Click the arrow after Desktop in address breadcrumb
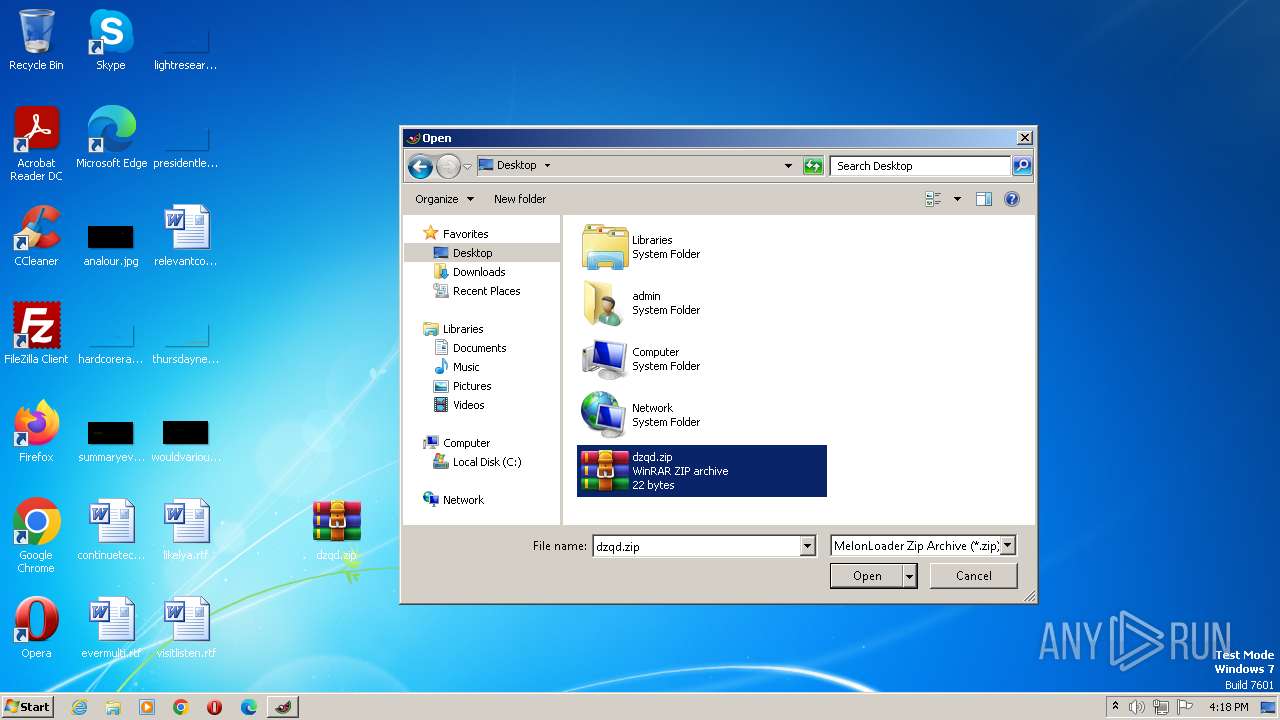The image size is (1280, 720). coord(547,166)
